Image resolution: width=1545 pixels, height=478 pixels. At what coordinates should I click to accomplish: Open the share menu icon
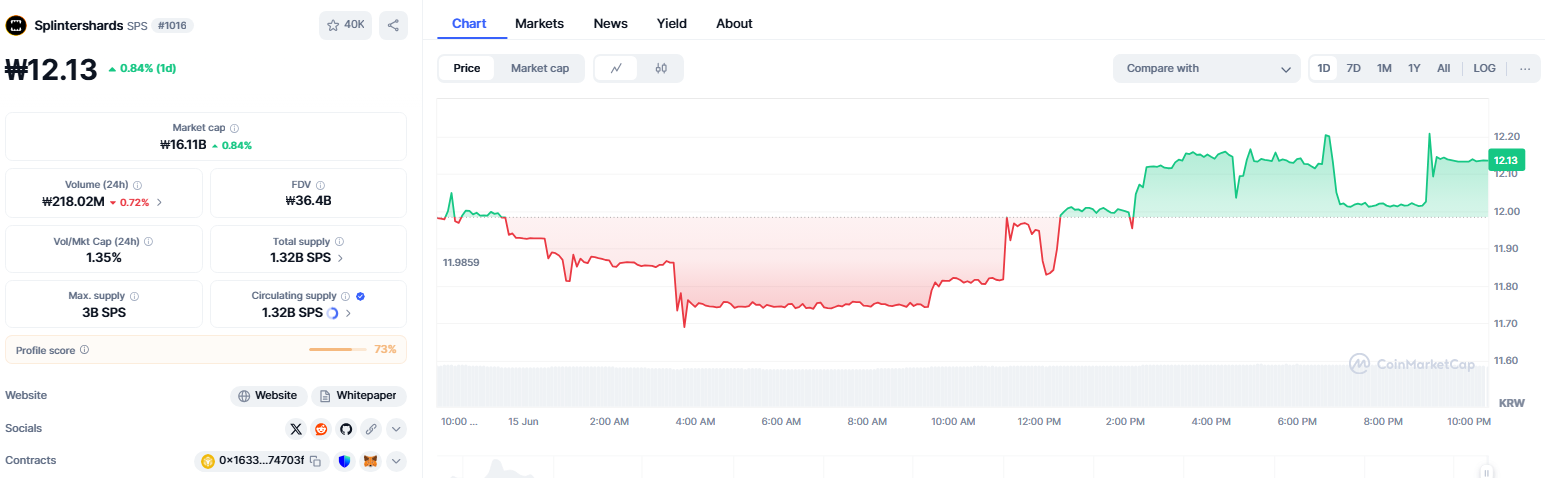coord(393,25)
